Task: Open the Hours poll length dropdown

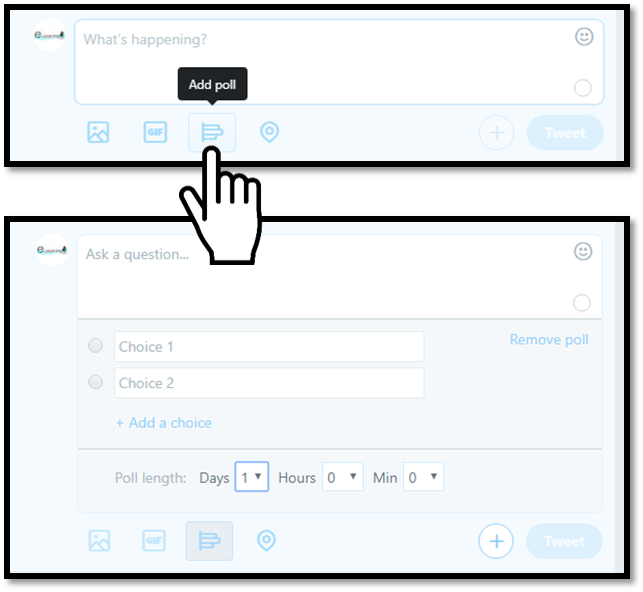Action: [342, 477]
